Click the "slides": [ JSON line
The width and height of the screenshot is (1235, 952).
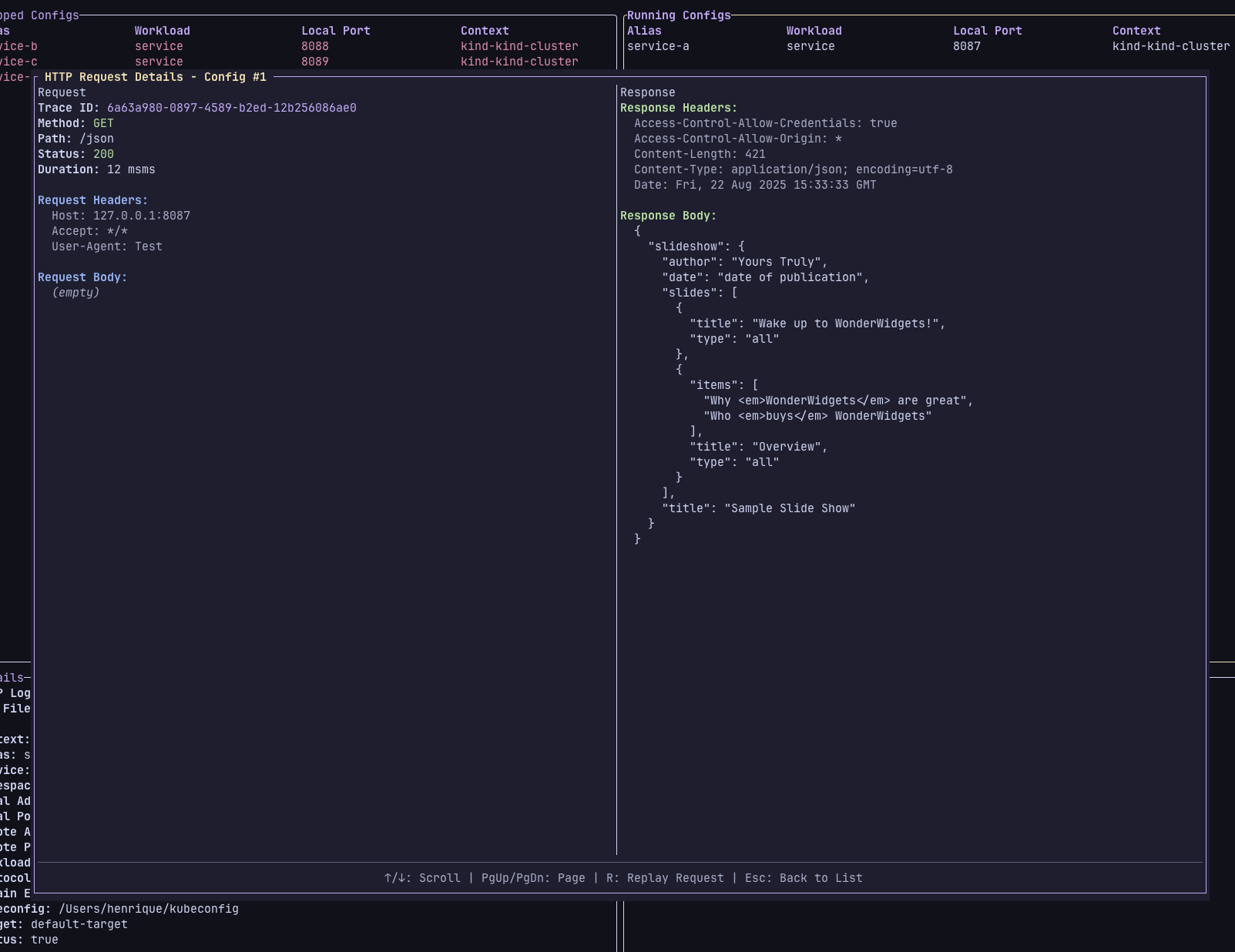tap(700, 293)
